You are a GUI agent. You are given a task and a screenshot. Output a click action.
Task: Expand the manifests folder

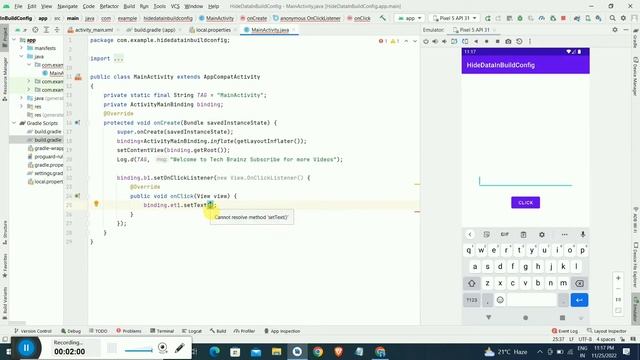(x=22, y=48)
